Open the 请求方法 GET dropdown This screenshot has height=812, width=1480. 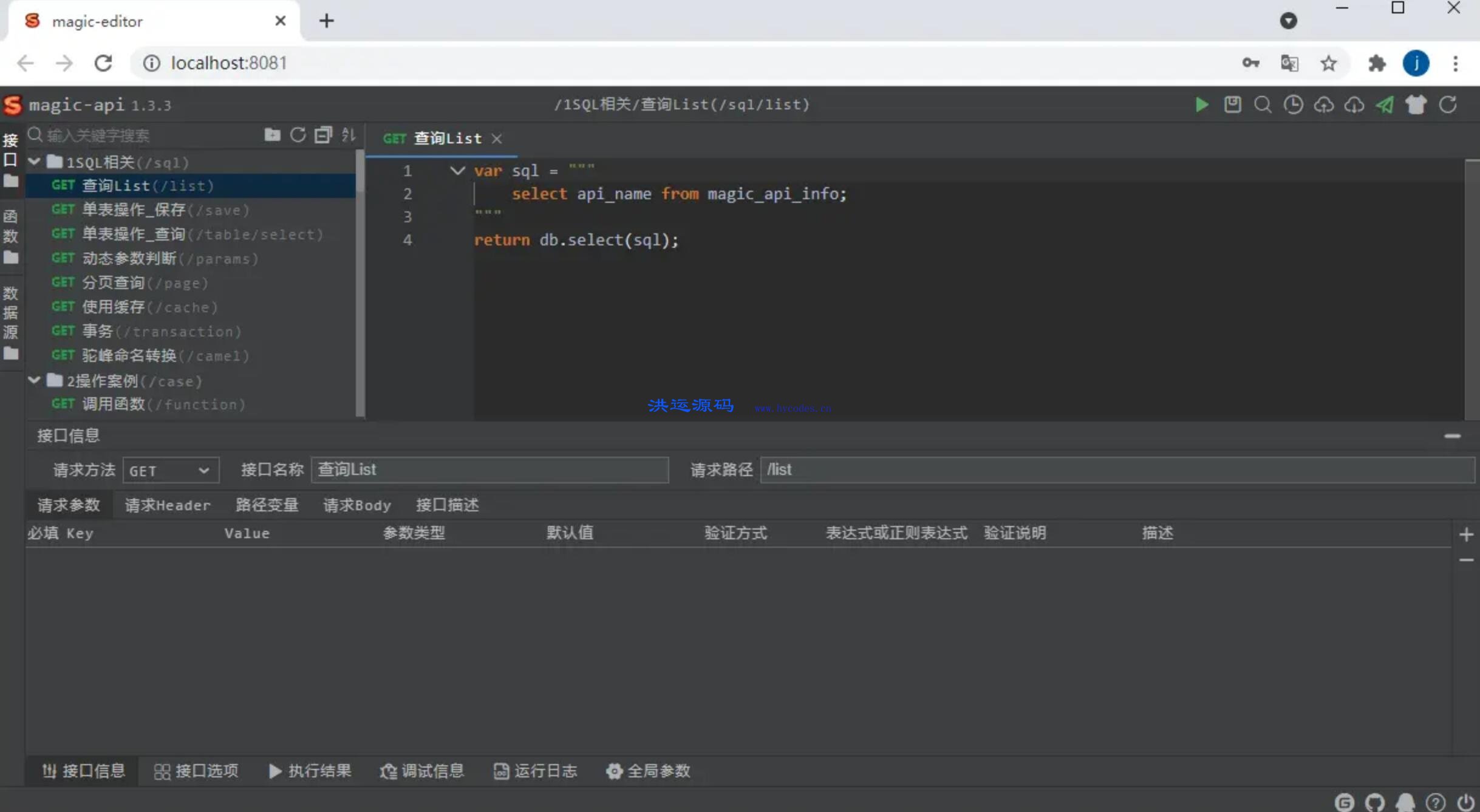(170, 470)
